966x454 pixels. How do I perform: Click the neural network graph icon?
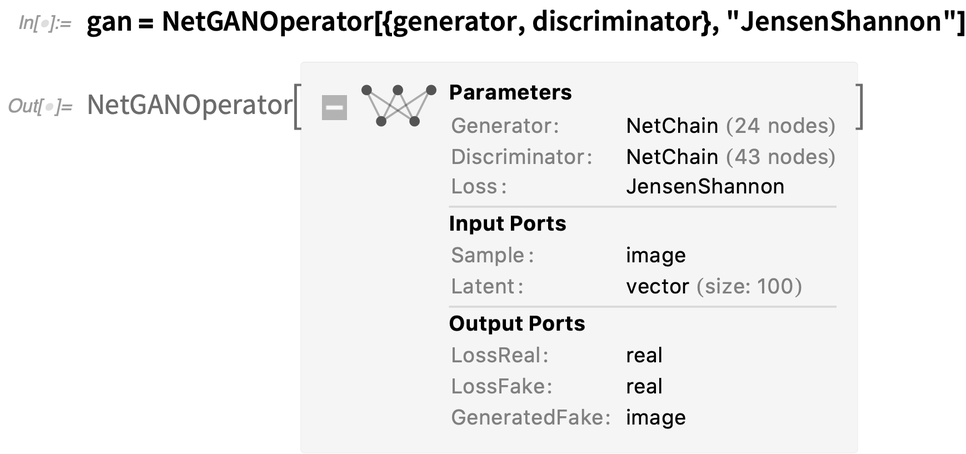pyautogui.click(x=398, y=105)
